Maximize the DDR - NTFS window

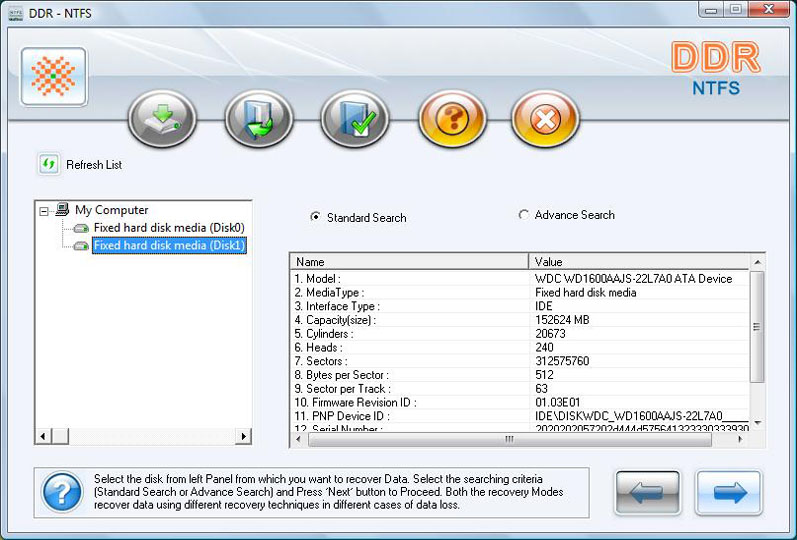click(x=735, y=10)
